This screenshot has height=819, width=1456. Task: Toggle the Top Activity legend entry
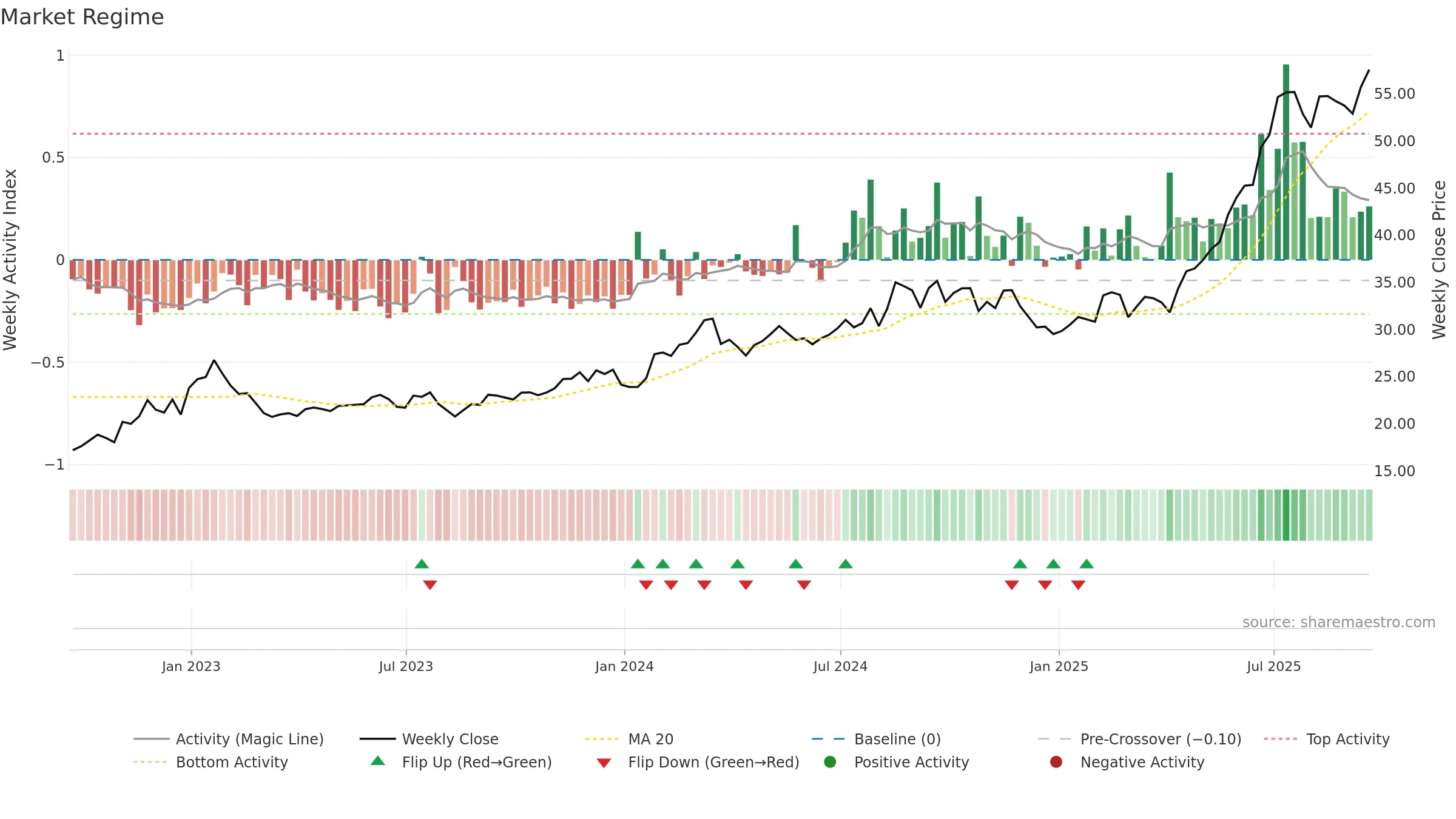pyautogui.click(x=1327, y=739)
